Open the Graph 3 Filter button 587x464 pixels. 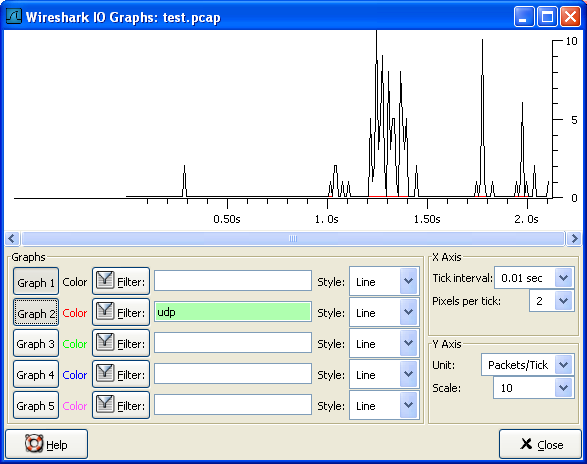121,343
